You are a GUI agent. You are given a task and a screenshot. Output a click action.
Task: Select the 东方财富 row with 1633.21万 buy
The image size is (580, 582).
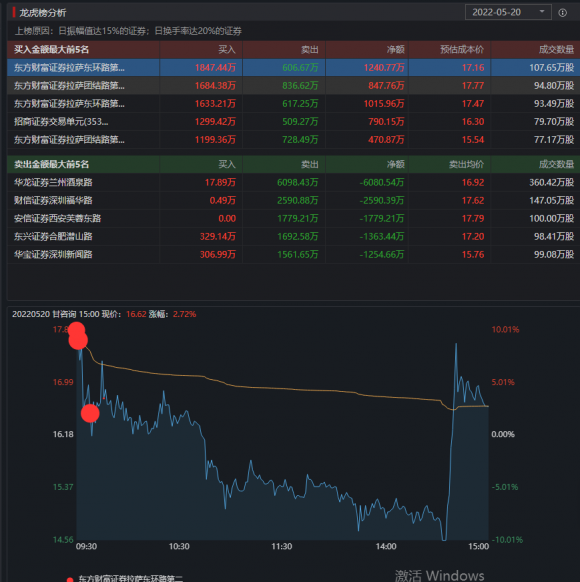click(293, 104)
